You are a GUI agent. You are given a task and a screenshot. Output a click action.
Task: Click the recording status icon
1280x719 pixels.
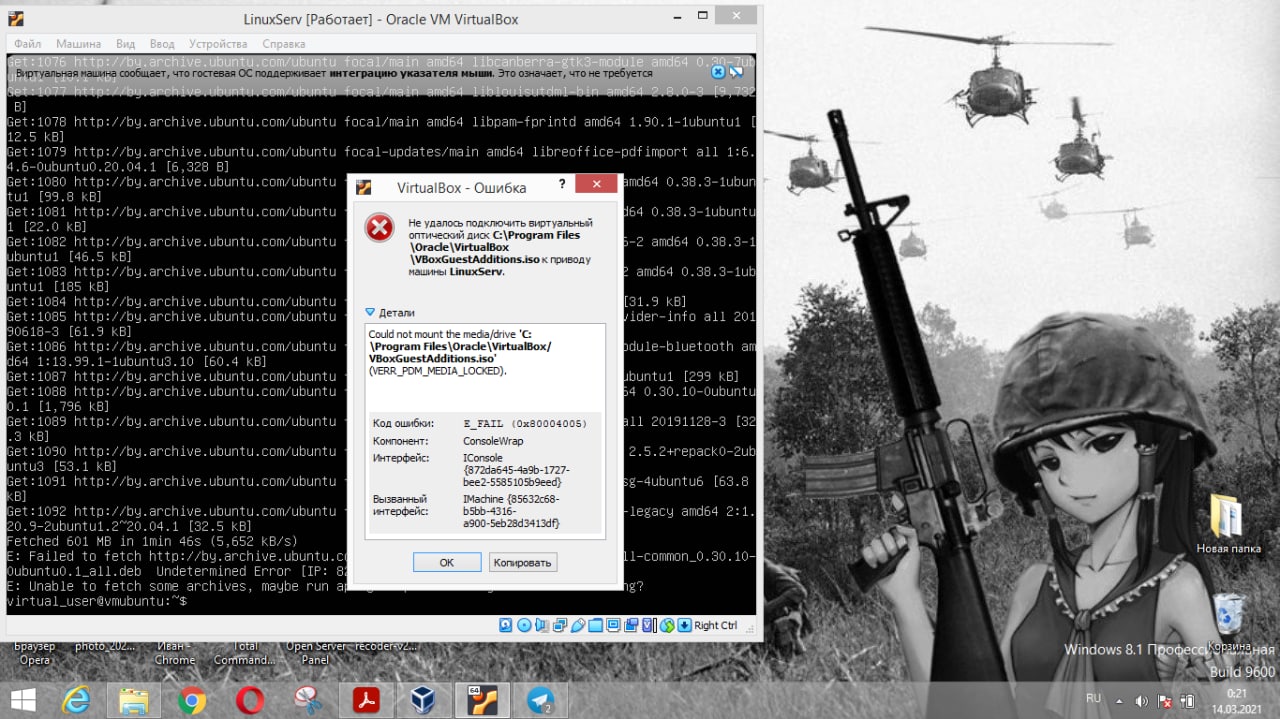631,625
